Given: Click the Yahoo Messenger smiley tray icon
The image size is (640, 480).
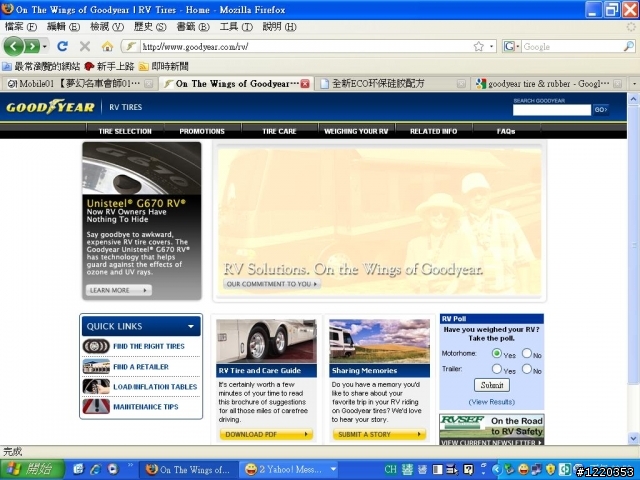Looking at the screenshot, I should coord(523,469).
